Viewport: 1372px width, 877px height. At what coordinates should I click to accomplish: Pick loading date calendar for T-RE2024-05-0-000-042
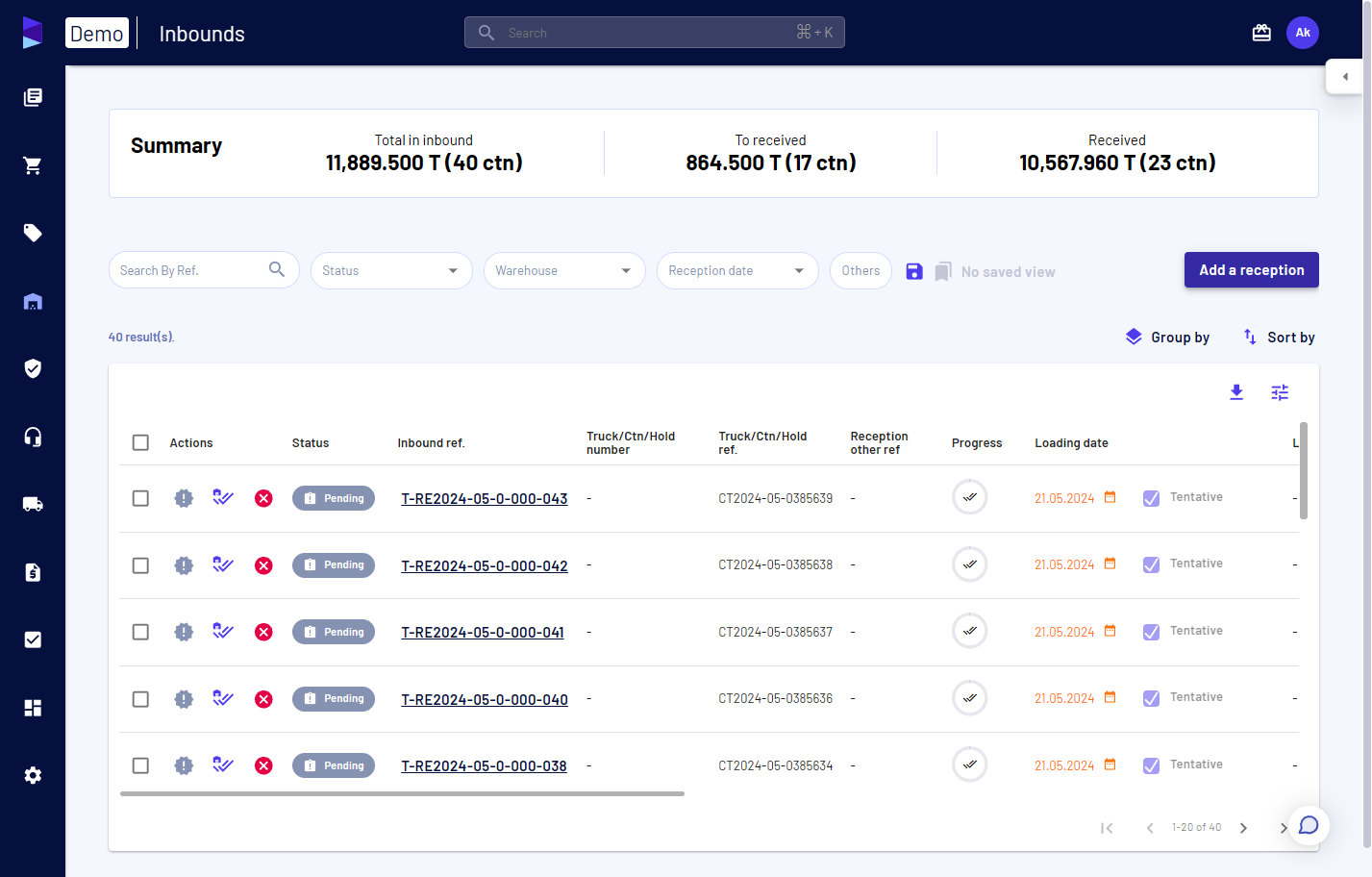point(1110,564)
